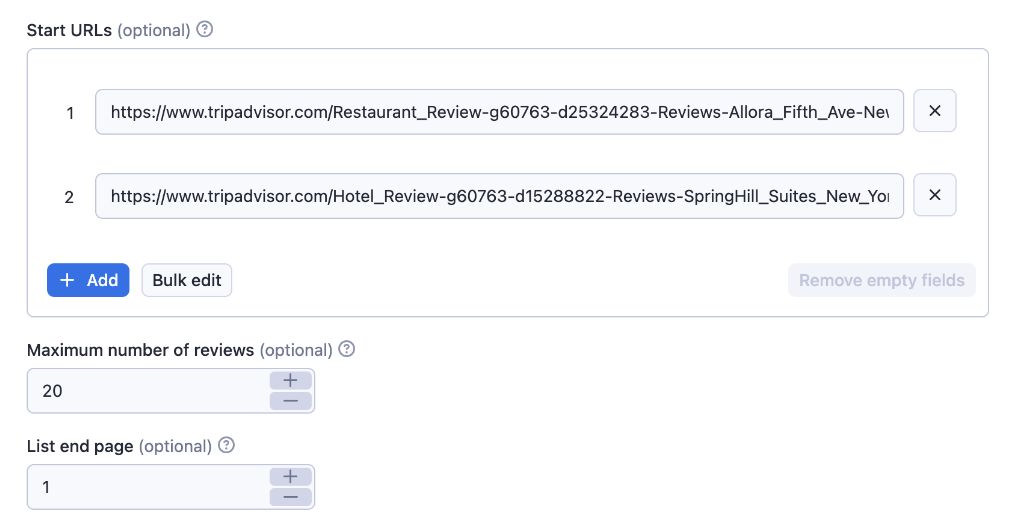Open Bulk edit for Start URLs

point(186,280)
